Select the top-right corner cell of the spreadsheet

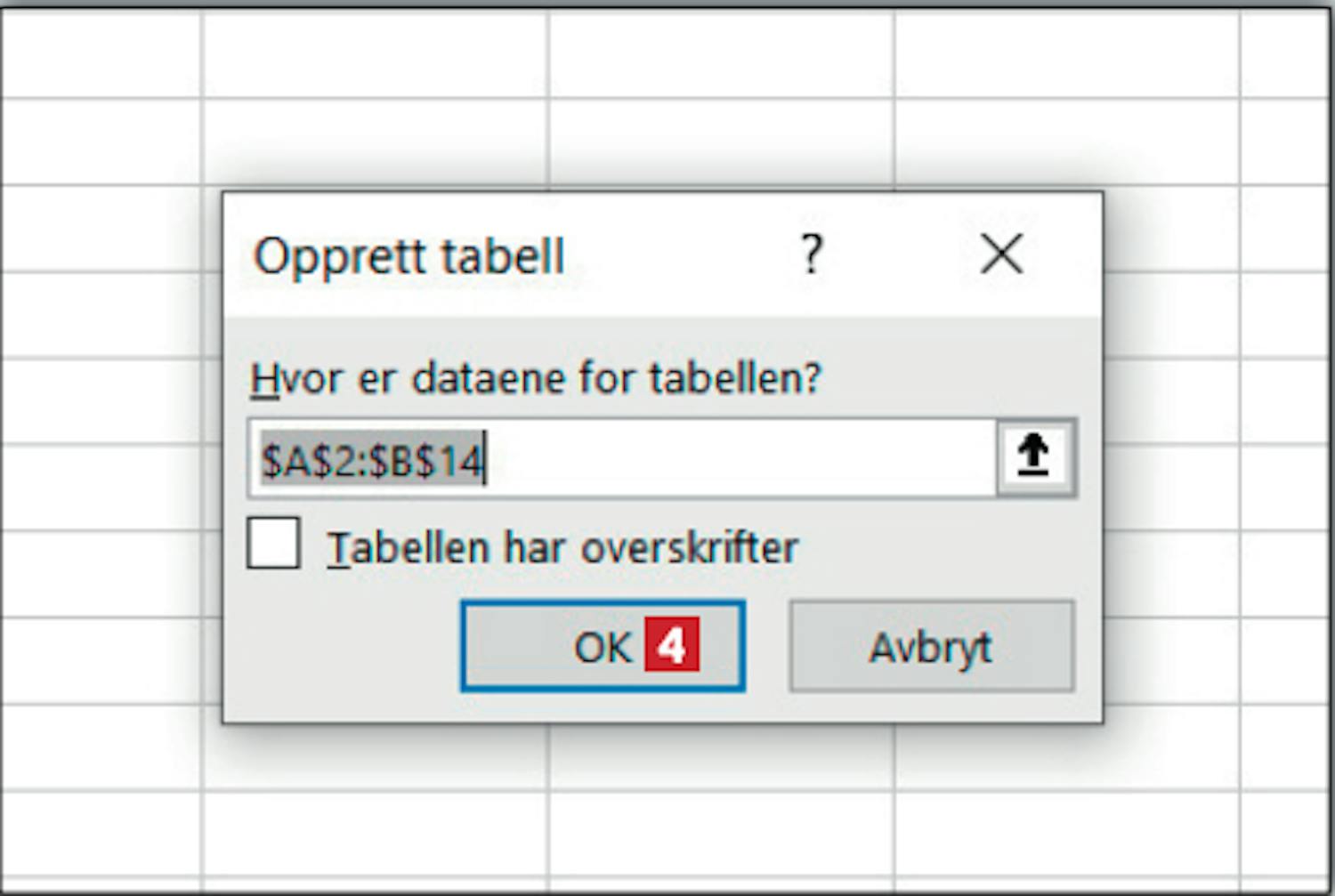(x=1286, y=55)
